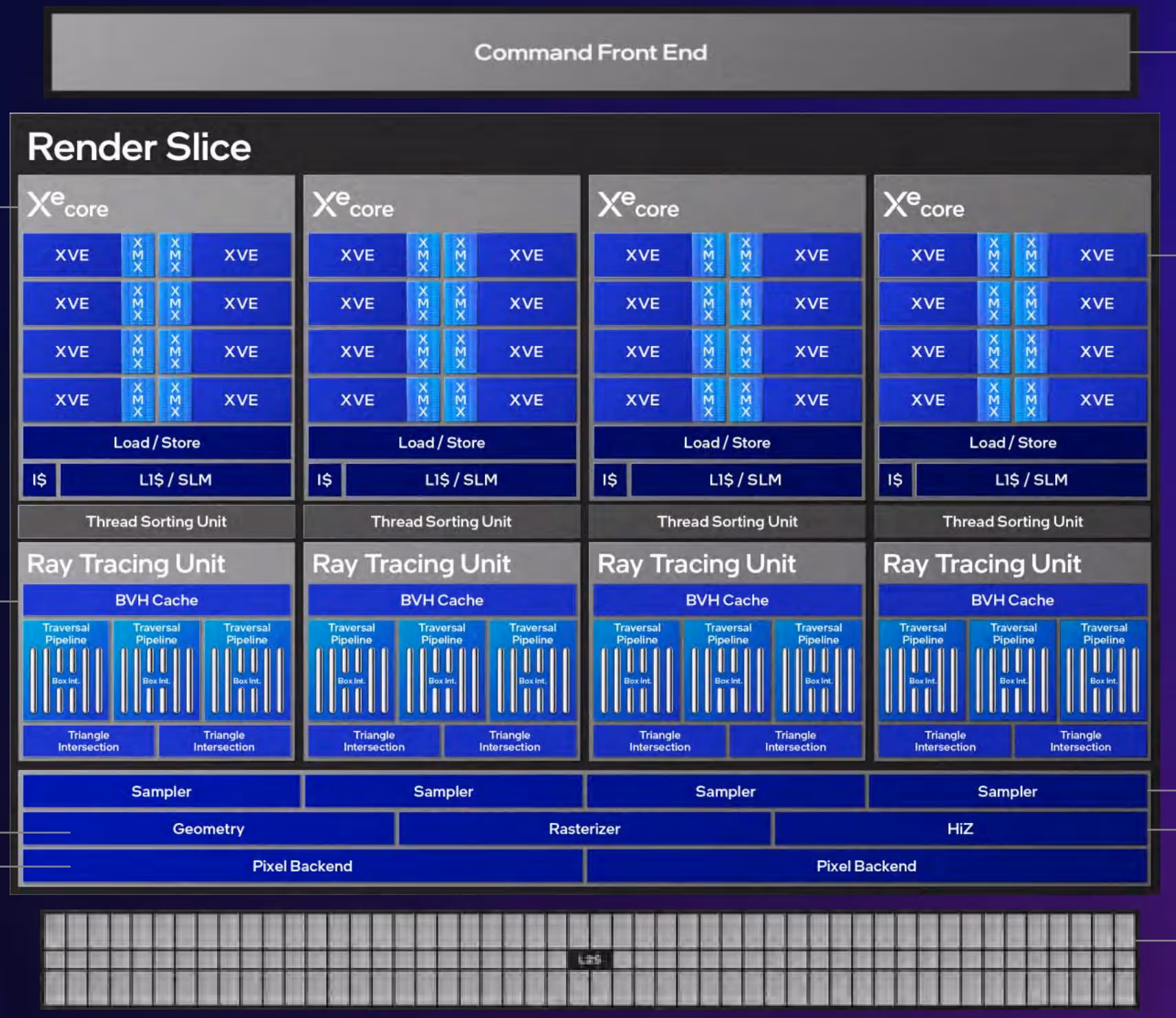Select the leftmost Thread Sorting Unit bar
This screenshot has height=1018, width=1176.
tap(157, 521)
